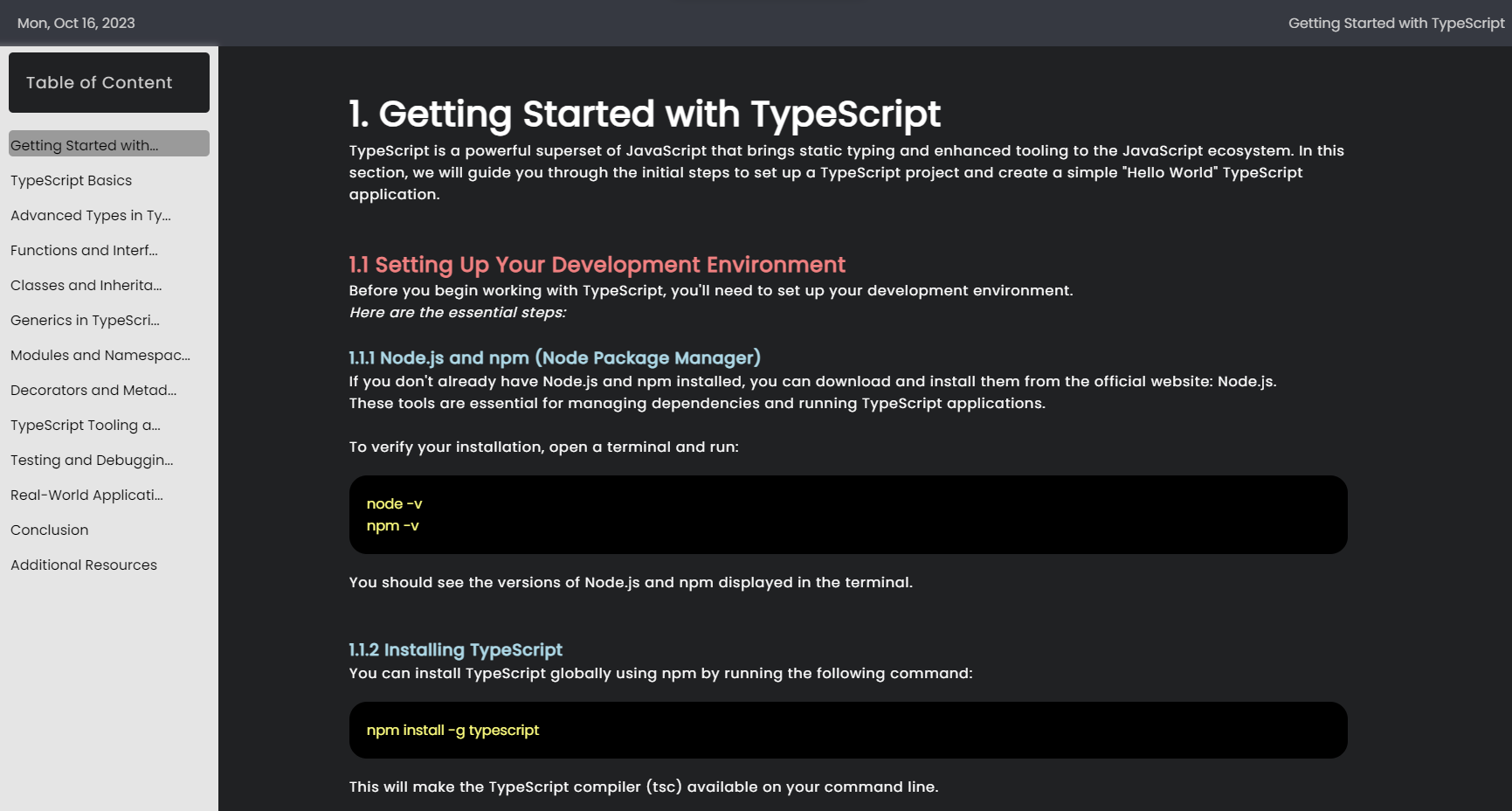This screenshot has height=811, width=1512.
Task: Click 'To verify your installation' sentence
Action: (543, 447)
